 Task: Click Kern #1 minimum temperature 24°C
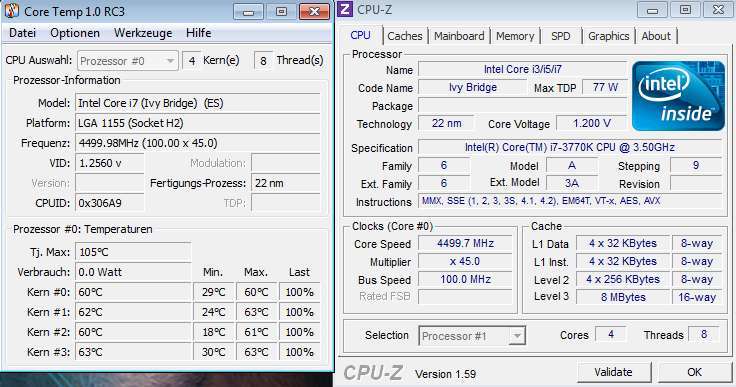[214, 312]
